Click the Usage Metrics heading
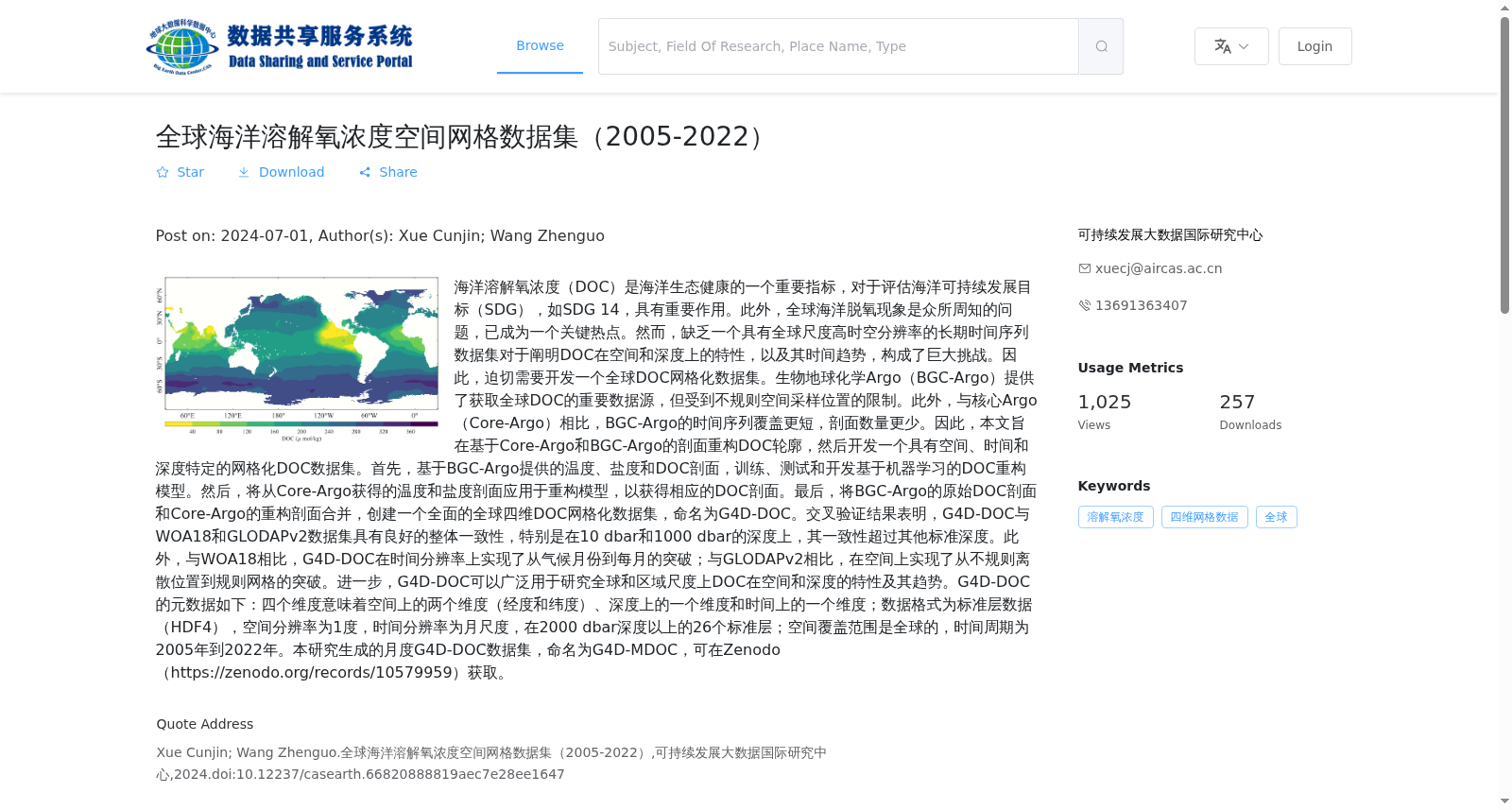This screenshot has width=1512, height=810. pyautogui.click(x=1130, y=368)
